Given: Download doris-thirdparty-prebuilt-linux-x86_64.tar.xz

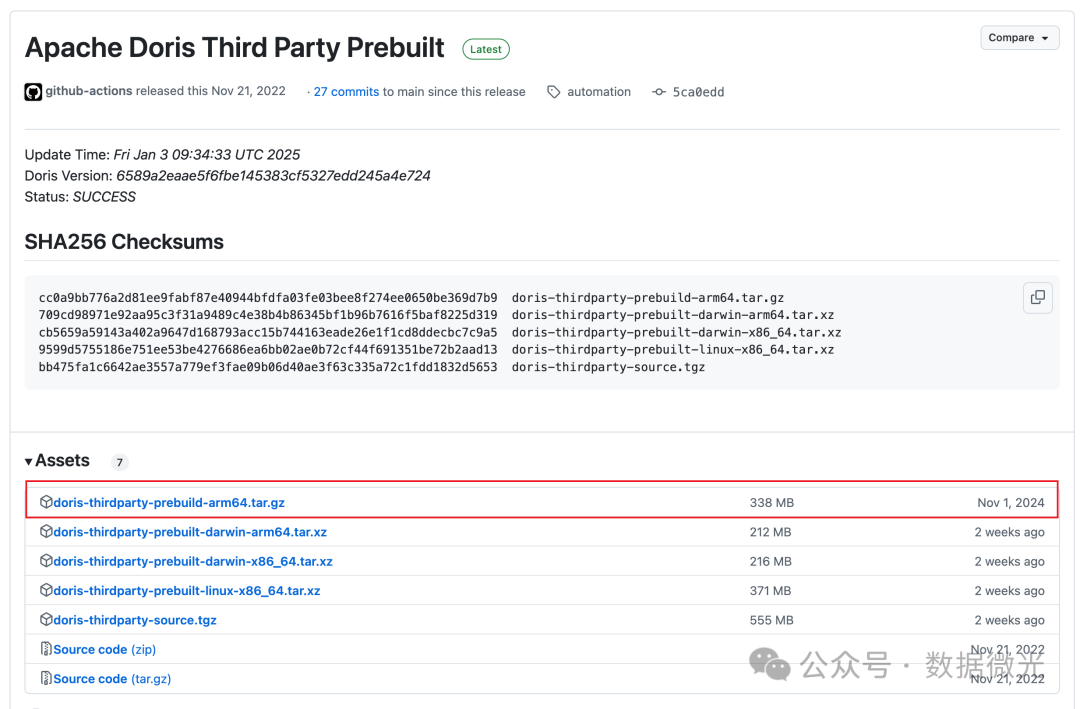Looking at the screenshot, I should click(187, 591).
